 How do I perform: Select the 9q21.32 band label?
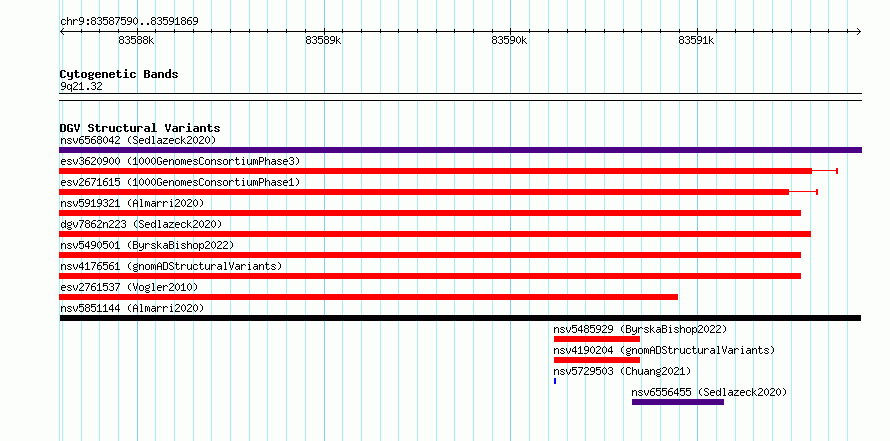(81, 87)
